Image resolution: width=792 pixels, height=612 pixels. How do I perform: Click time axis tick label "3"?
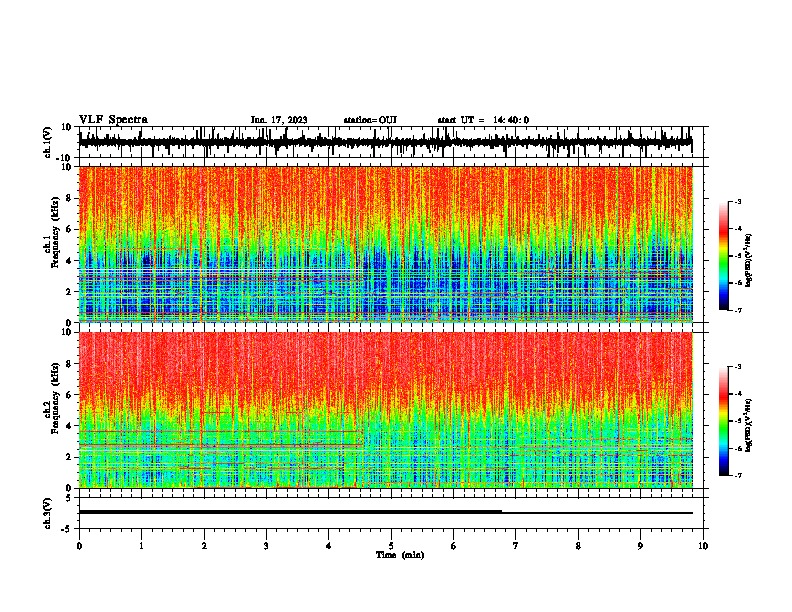pyautogui.click(x=266, y=546)
